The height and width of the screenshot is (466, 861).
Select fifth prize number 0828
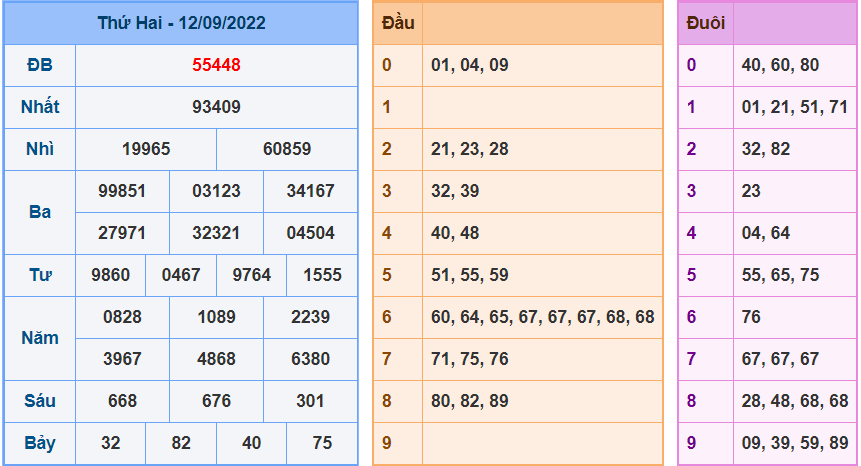pyautogui.click(x=122, y=317)
